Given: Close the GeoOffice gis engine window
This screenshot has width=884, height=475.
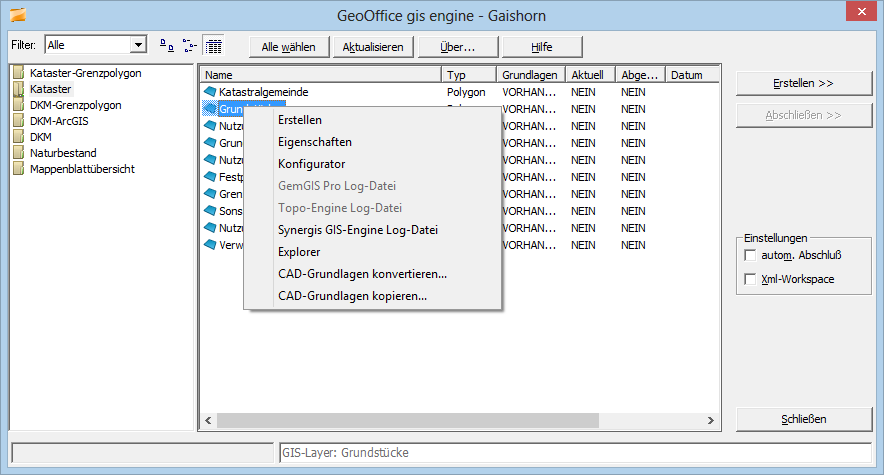Looking at the screenshot, I should coord(861,11).
